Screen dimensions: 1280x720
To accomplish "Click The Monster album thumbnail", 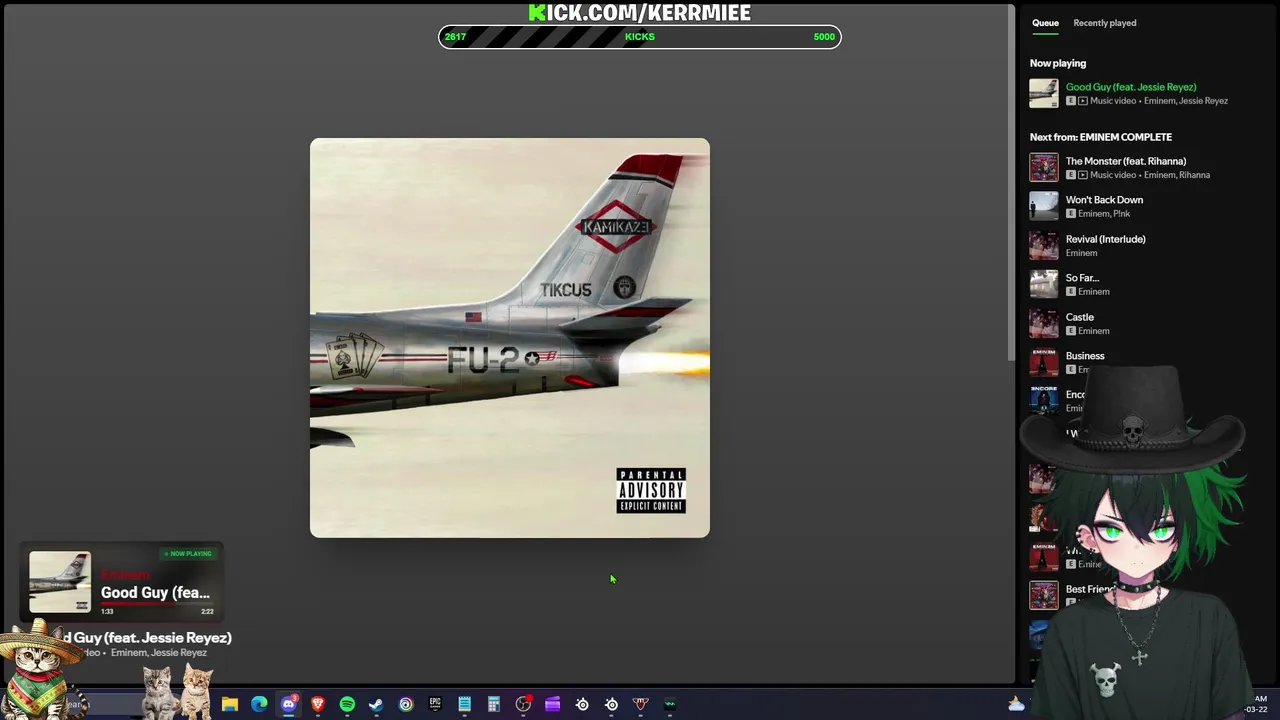I will coord(1044,167).
